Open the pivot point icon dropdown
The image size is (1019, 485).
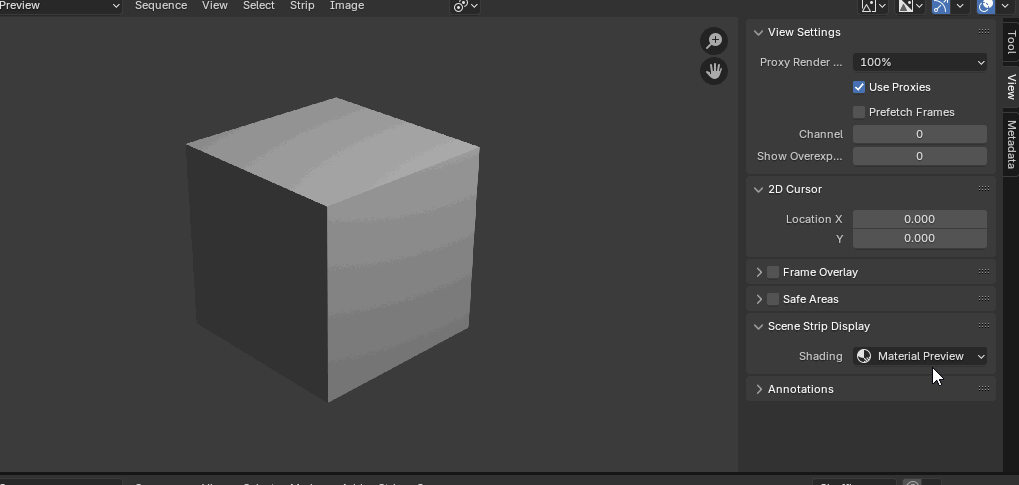click(x=465, y=6)
